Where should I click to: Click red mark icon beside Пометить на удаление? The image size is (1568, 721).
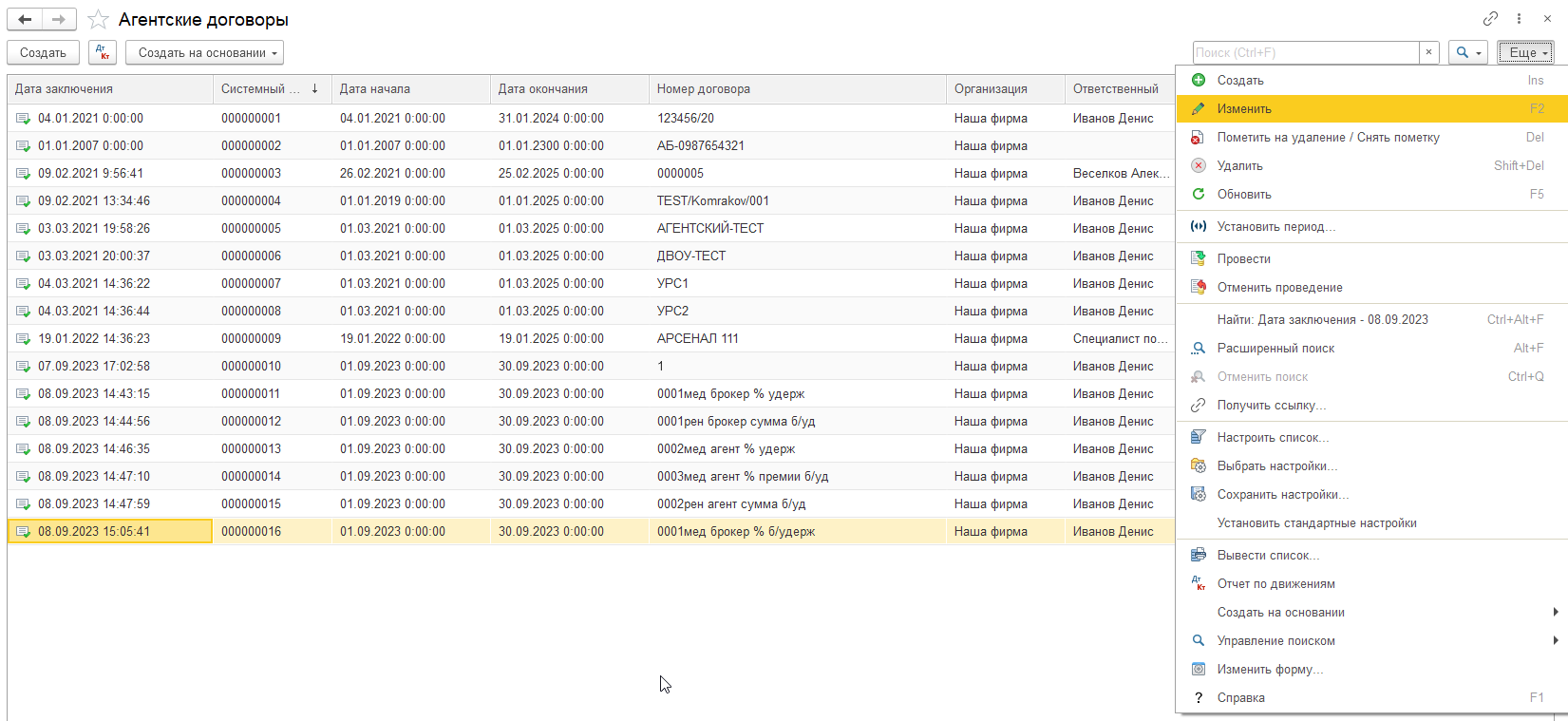point(1199,137)
